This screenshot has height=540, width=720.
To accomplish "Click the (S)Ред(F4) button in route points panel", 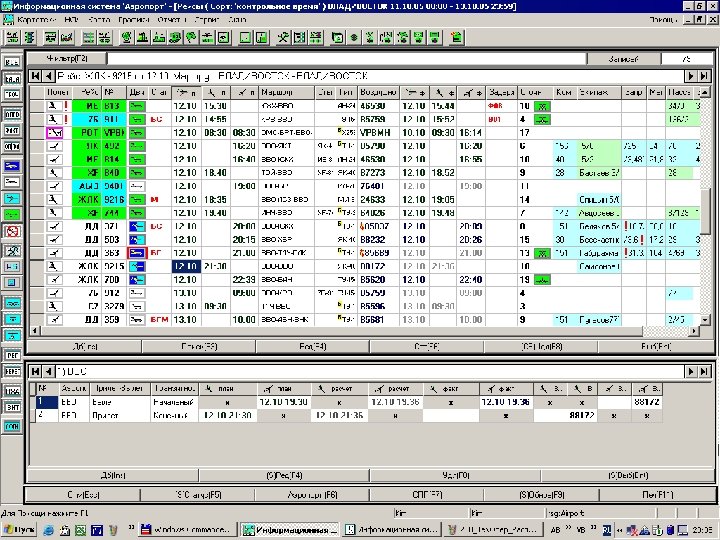I will (x=284, y=476).
